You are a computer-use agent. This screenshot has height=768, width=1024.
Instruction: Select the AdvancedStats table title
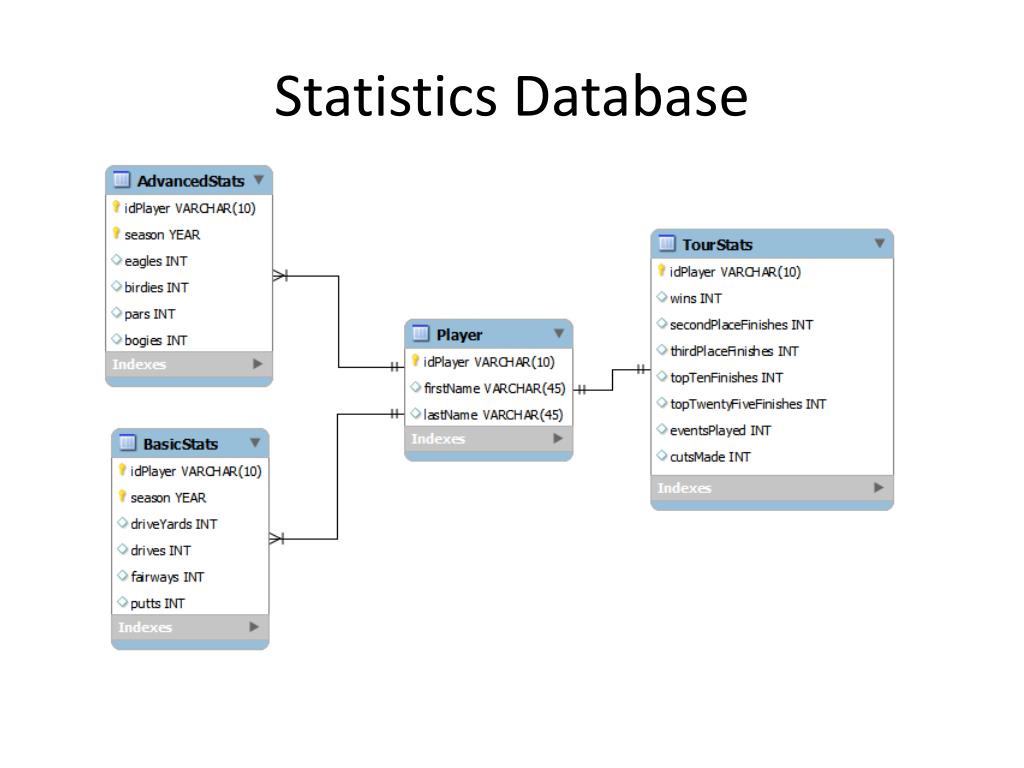click(x=191, y=181)
